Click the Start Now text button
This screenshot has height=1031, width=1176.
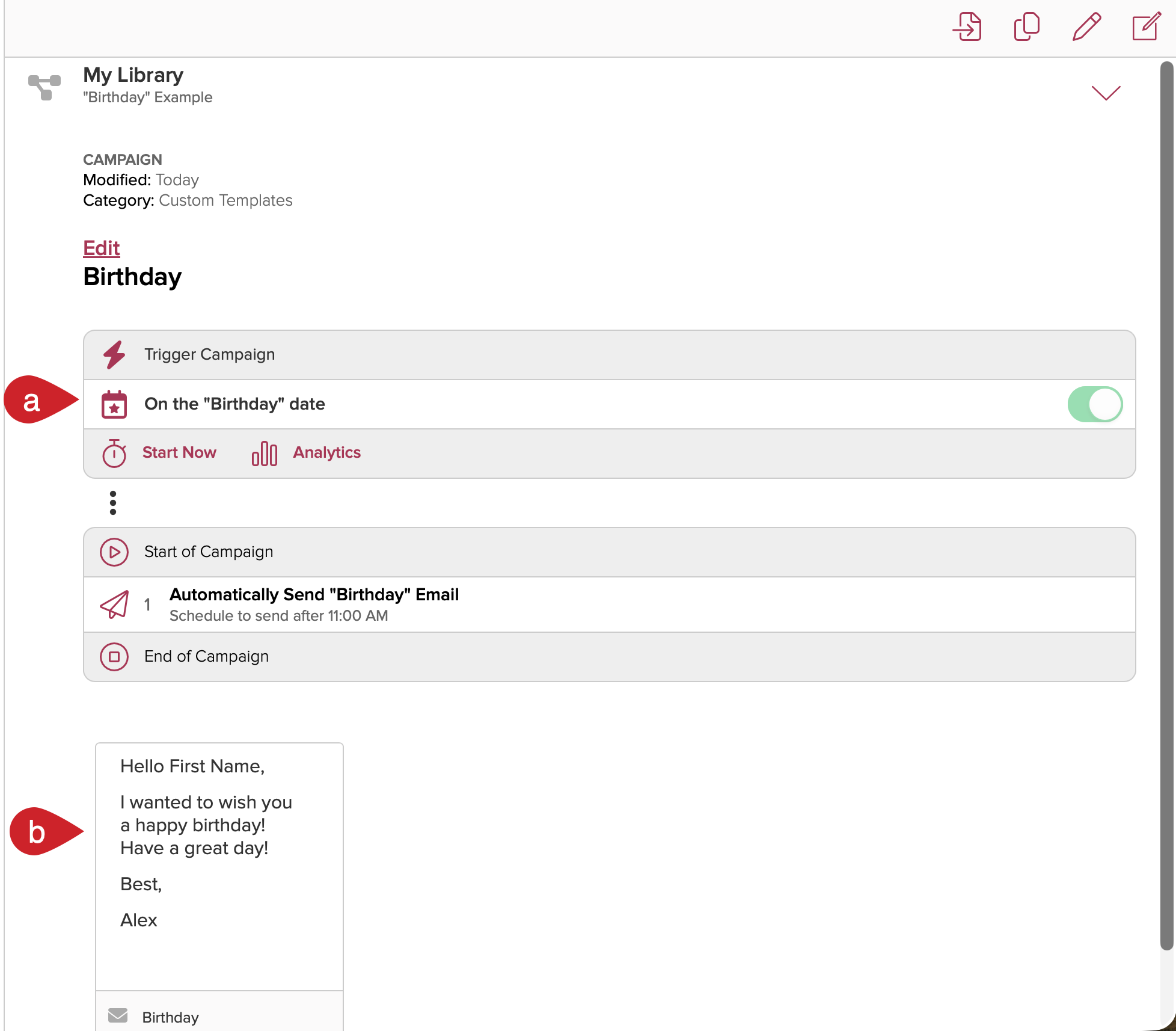coord(179,453)
